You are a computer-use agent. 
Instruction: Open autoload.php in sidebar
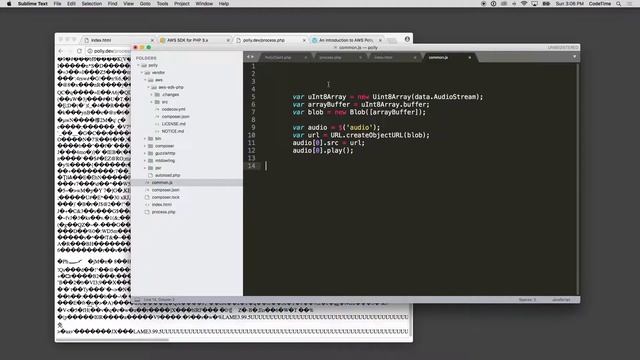point(167,176)
